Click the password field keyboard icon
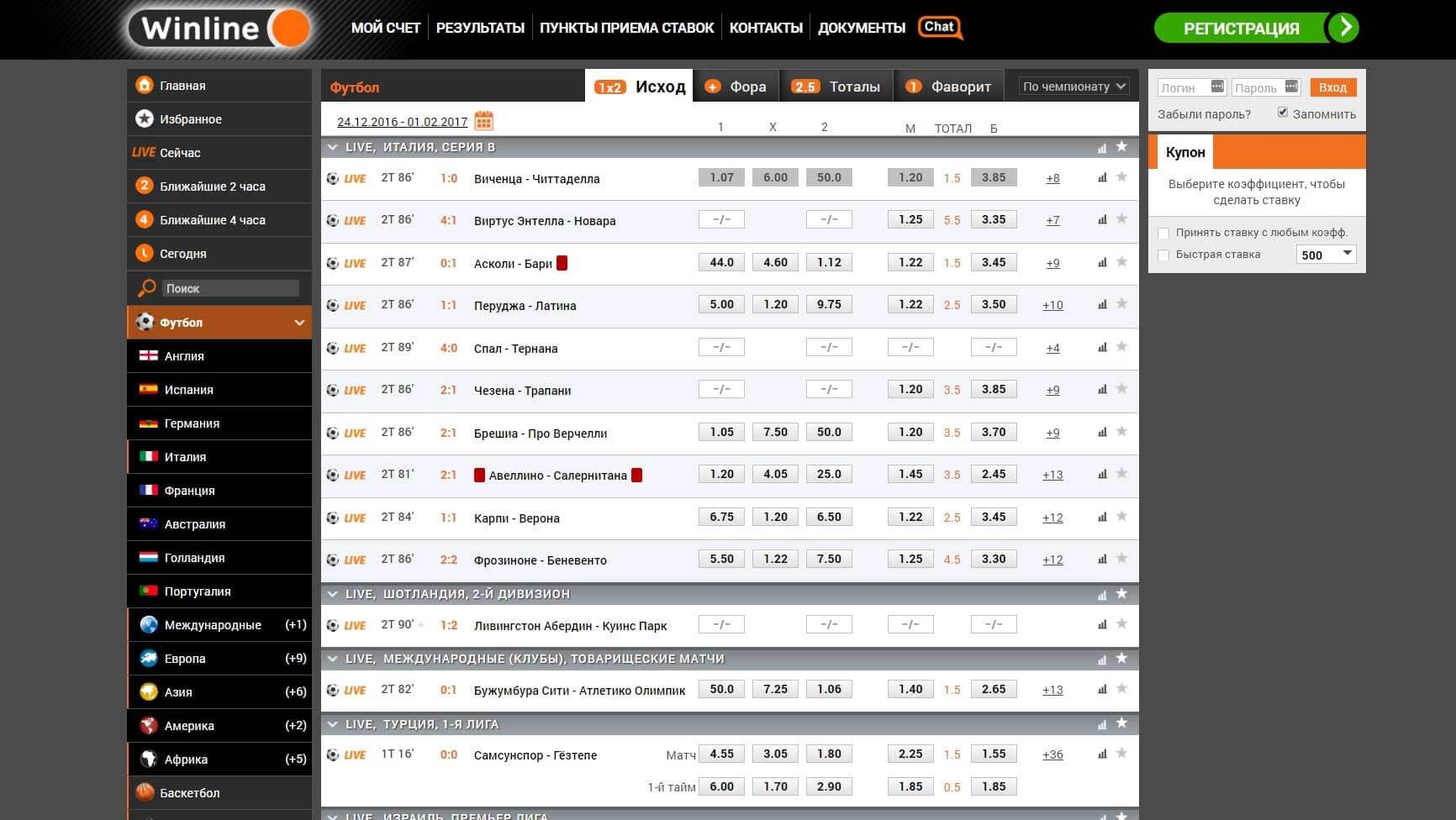This screenshot has height=820, width=1456. 1292,86
